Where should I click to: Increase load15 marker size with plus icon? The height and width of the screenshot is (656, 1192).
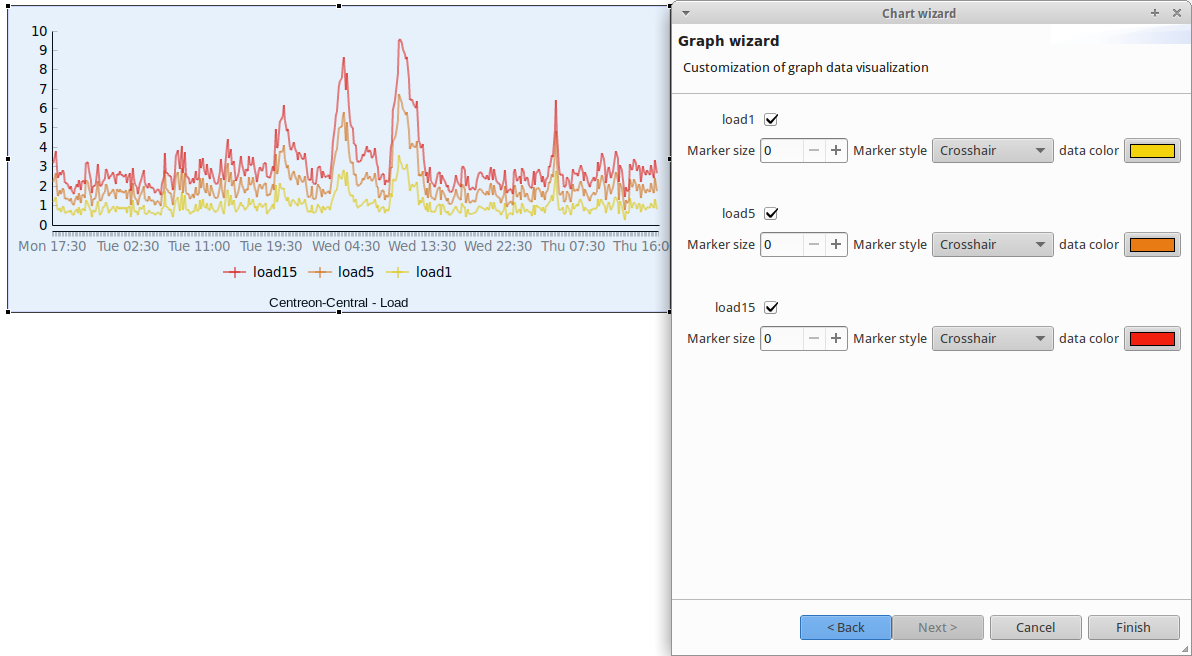click(x=835, y=338)
